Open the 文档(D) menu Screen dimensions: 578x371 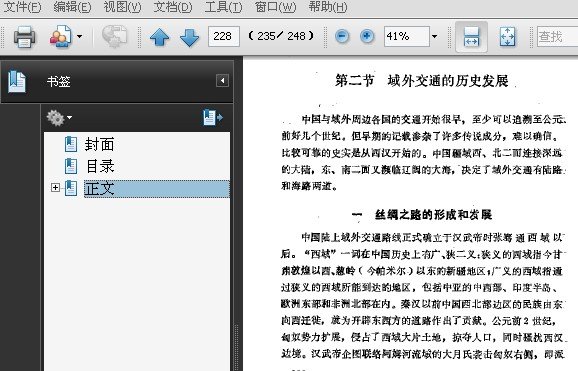coord(173,7)
